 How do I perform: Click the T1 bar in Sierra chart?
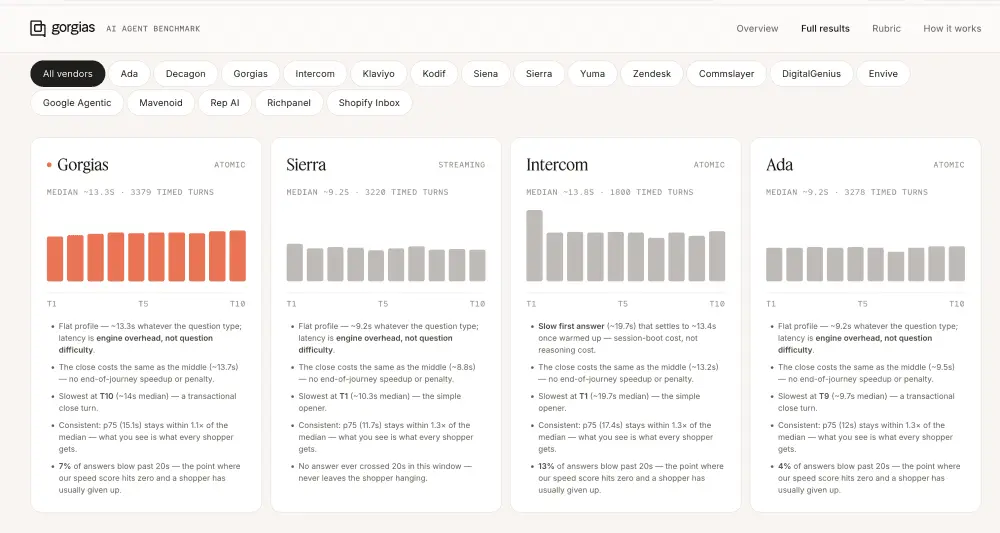(x=295, y=263)
